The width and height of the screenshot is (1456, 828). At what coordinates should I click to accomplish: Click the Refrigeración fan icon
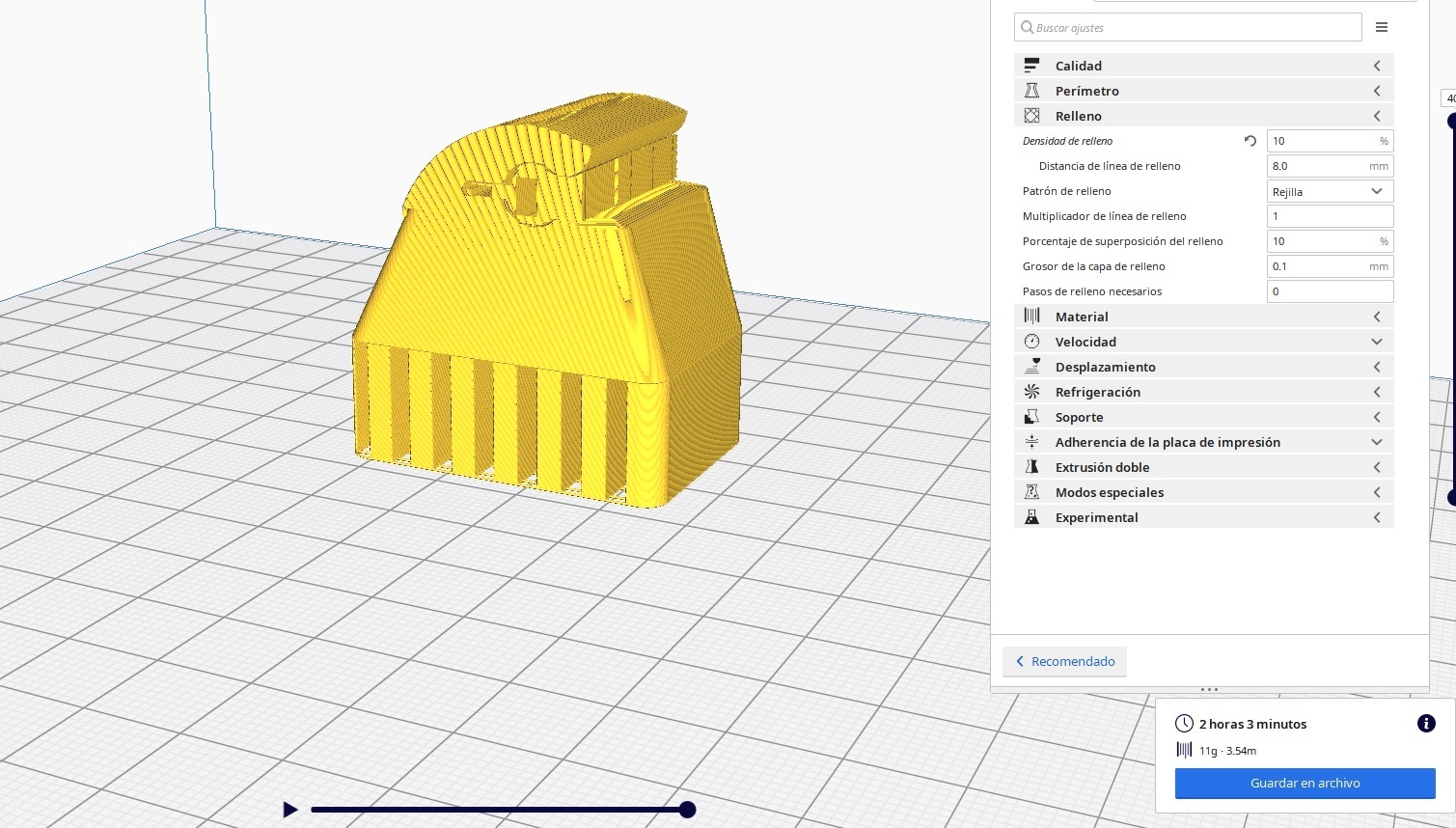tap(1031, 392)
